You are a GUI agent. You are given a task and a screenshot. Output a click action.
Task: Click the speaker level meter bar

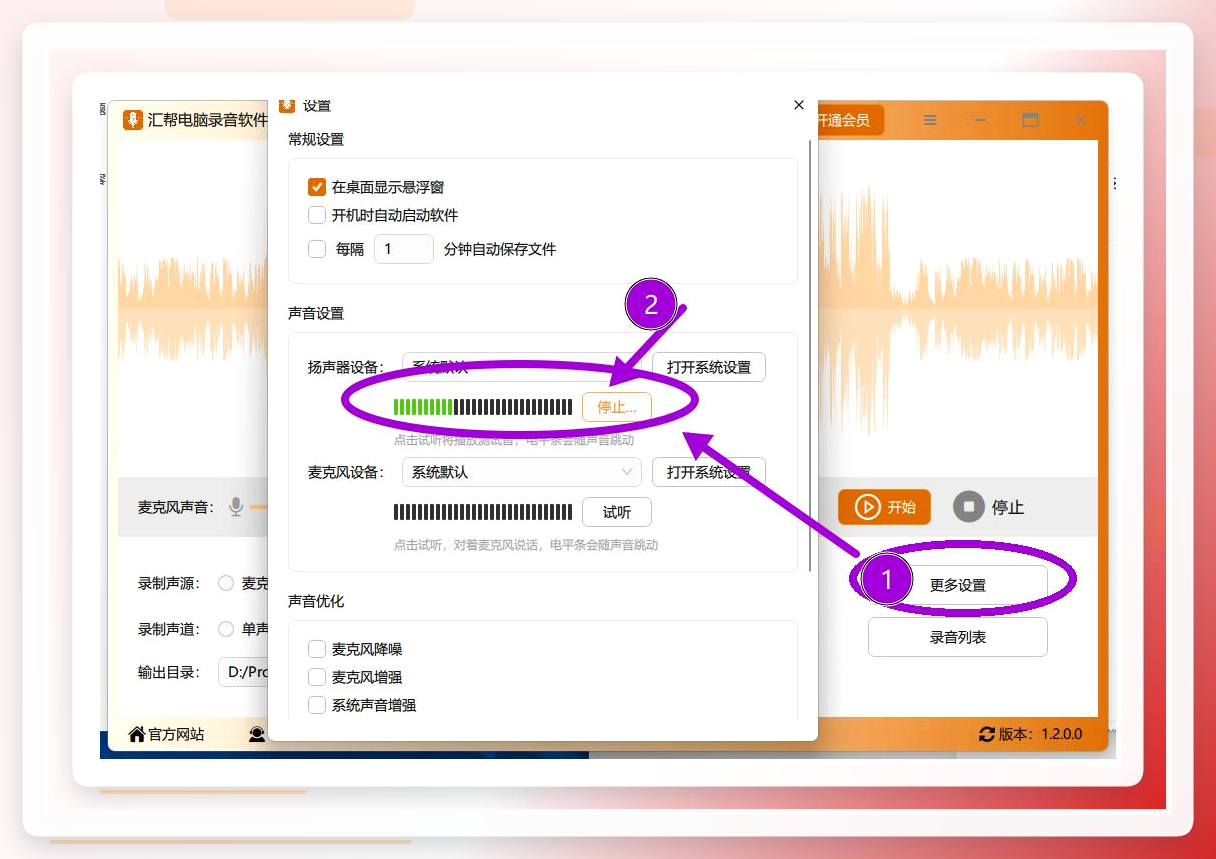pos(483,407)
